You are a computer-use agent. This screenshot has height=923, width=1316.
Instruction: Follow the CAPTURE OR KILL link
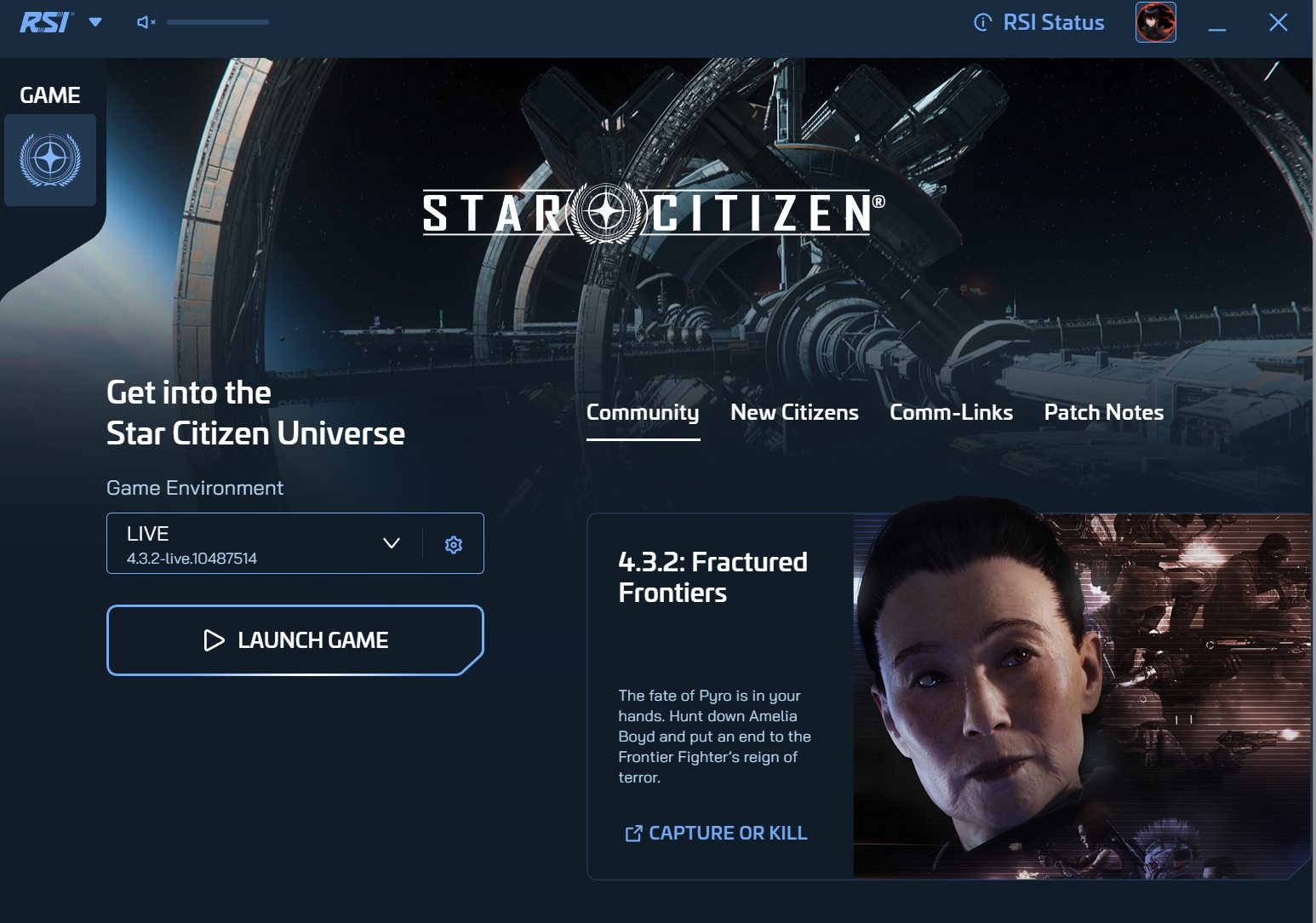tap(717, 833)
